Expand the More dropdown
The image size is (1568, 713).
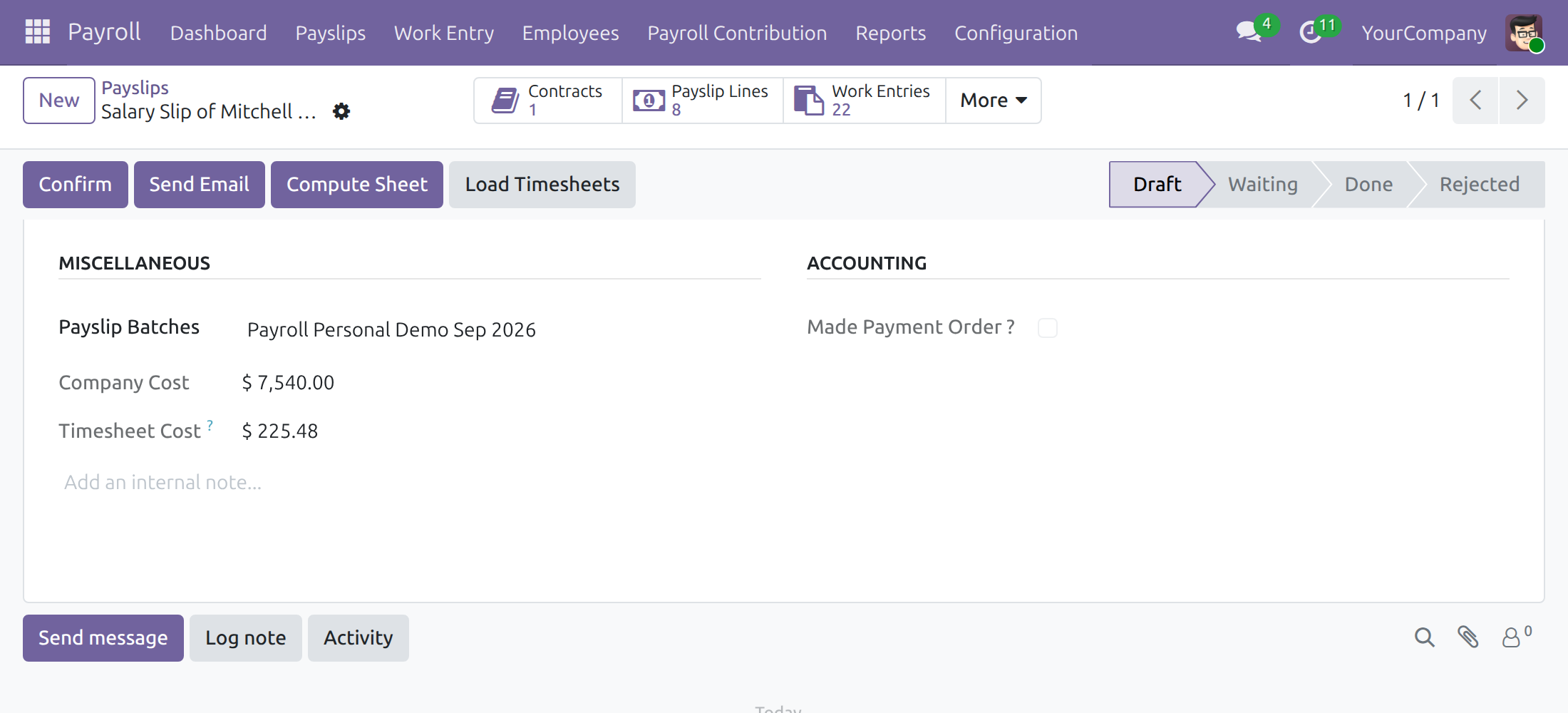click(994, 101)
